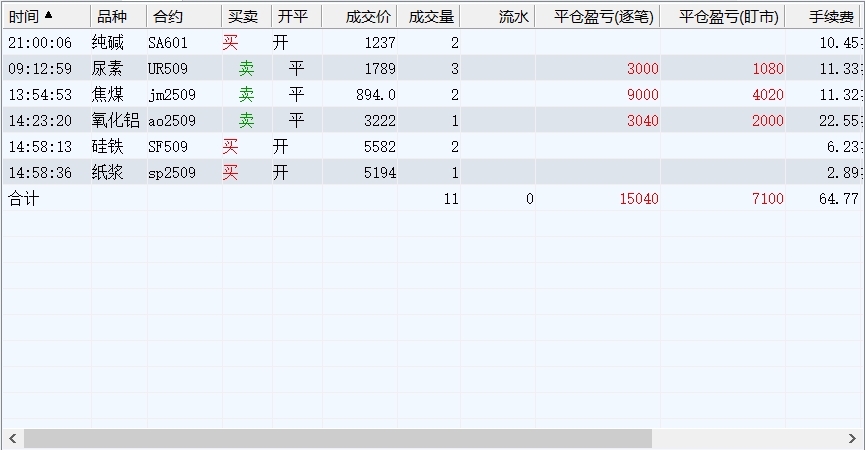Click the 开 cell in the SA601 row
This screenshot has height=450, width=865.
280,42
